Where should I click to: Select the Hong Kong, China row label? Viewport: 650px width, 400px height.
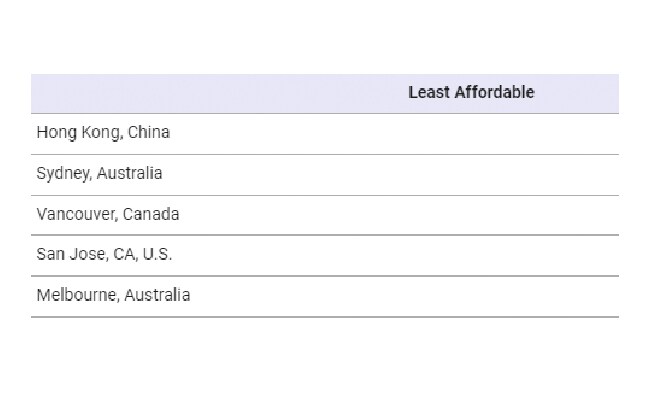pyautogui.click(x=103, y=133)
